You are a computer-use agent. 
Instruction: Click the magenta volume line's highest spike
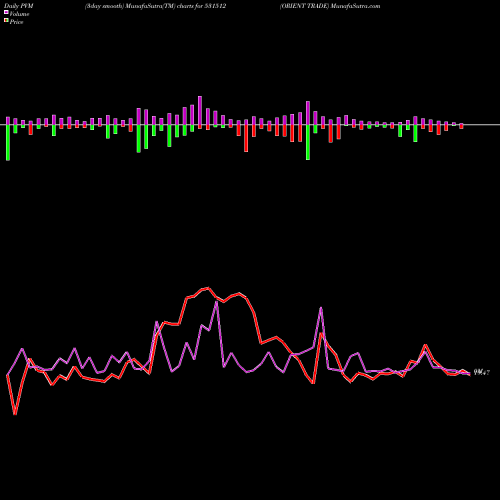[x=217, y=302]
